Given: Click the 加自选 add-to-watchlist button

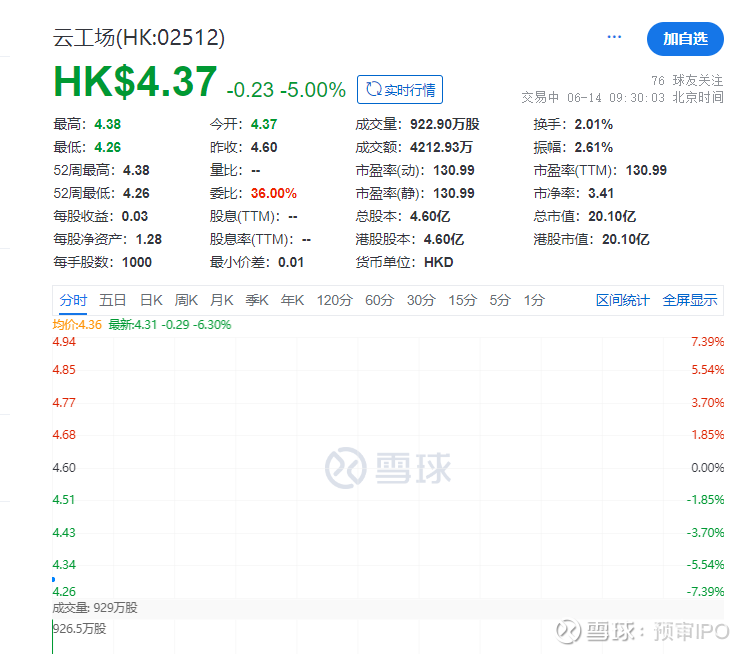Looking at the screenshot, I should (685, 39).
